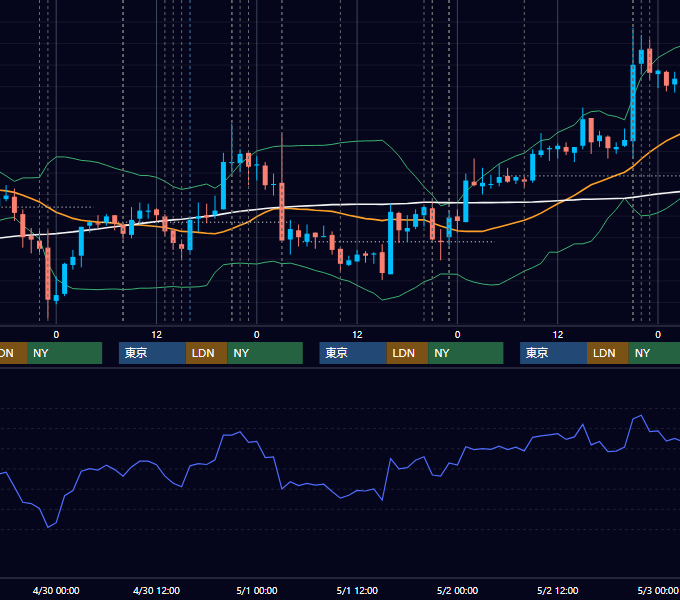Select the 東京 session block above 4/30 12:00
The width and height of the screenshot is (680, 600).
coord(152,353)
